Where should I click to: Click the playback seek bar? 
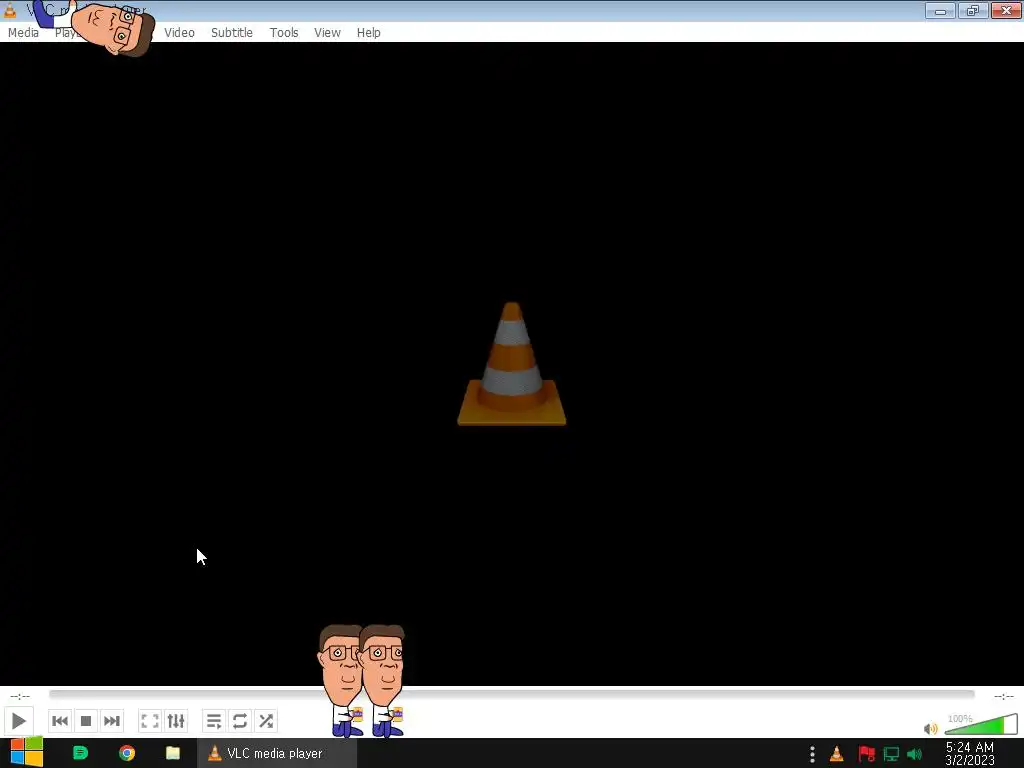[512, 694]
